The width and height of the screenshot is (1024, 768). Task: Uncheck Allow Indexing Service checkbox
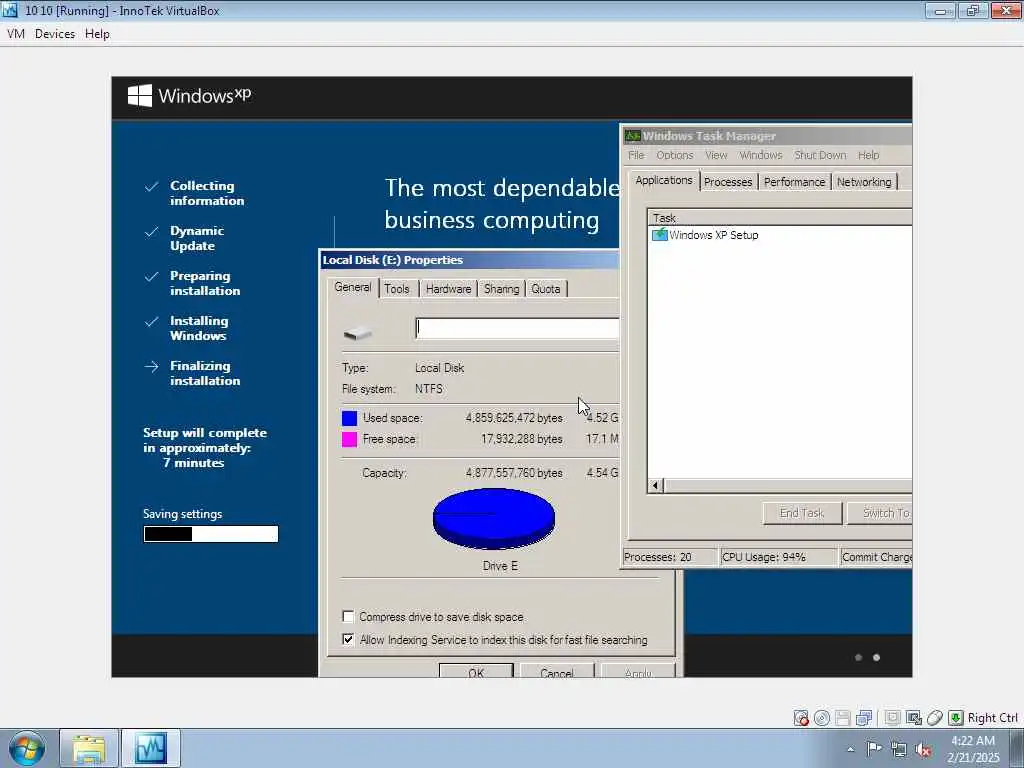pos(348,639)
